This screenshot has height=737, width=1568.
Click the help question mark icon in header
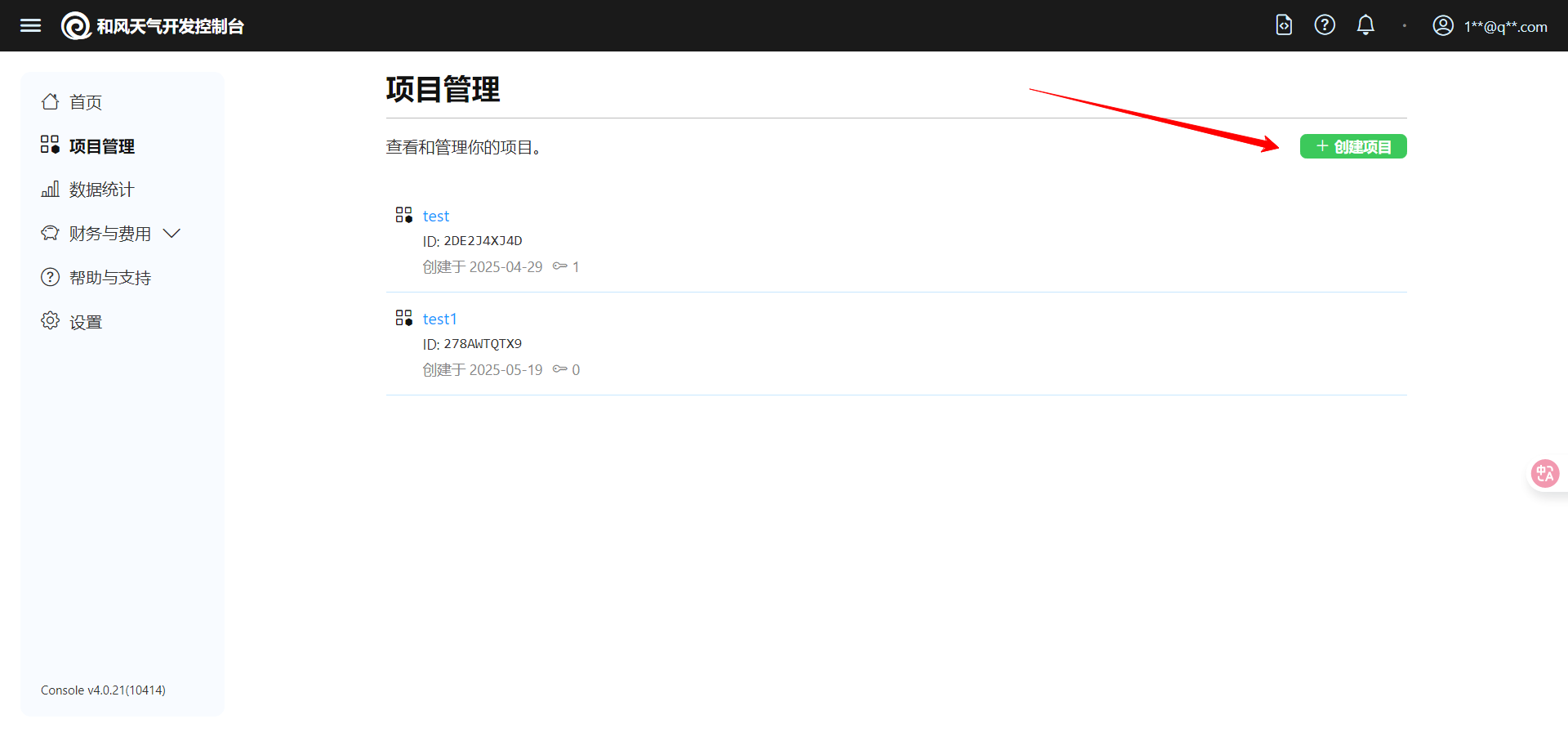tap(1325, 25)
